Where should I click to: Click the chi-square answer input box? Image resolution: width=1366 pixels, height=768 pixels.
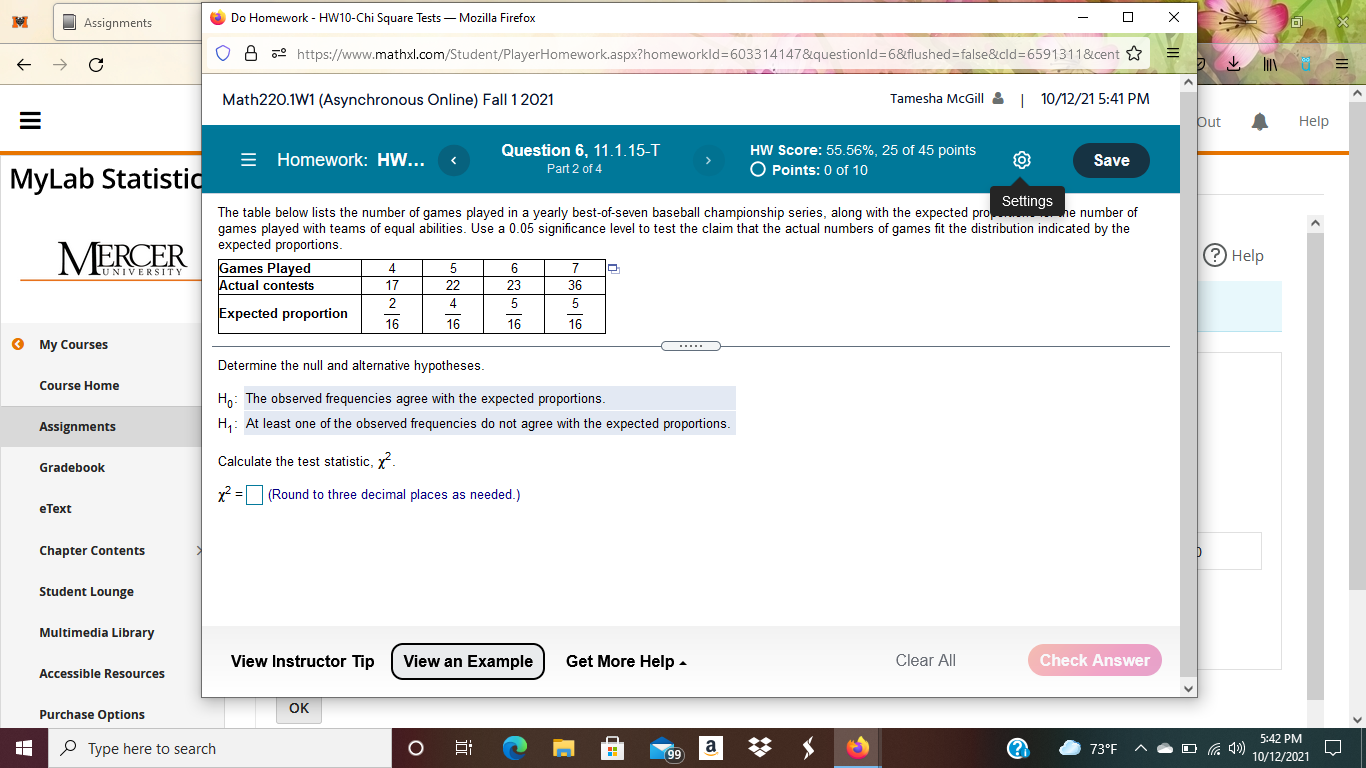pyautogui.click(x=254, y=494)
